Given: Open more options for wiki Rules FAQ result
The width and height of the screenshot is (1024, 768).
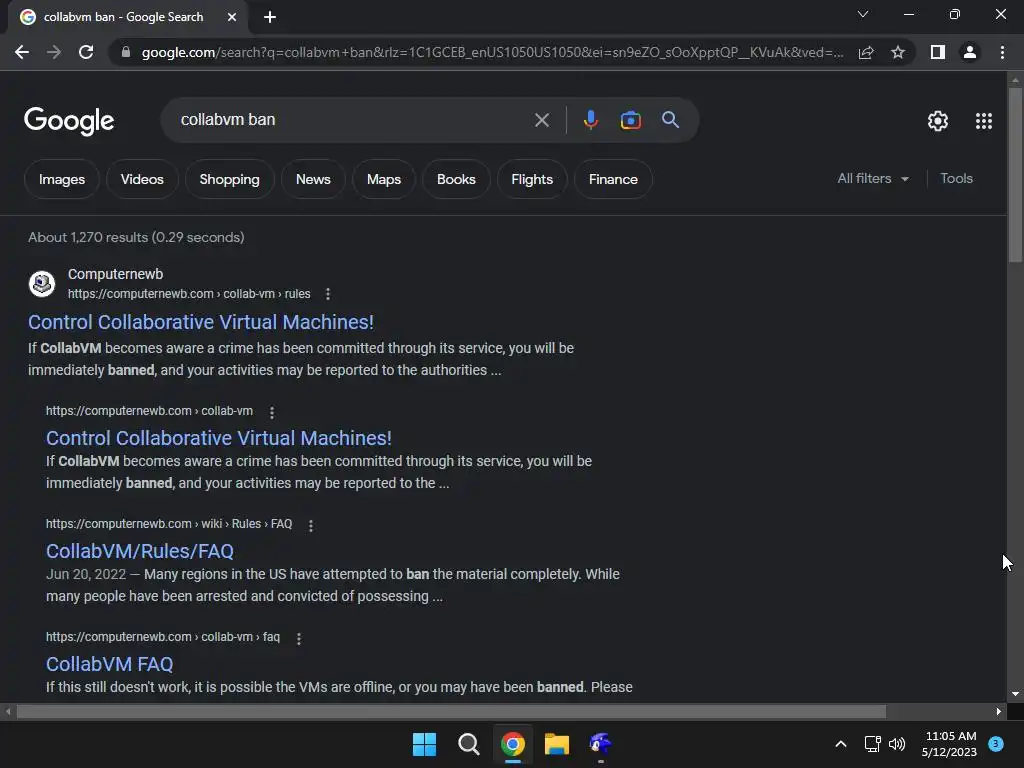Looking at the screenshot, I should tap(311, 525).
